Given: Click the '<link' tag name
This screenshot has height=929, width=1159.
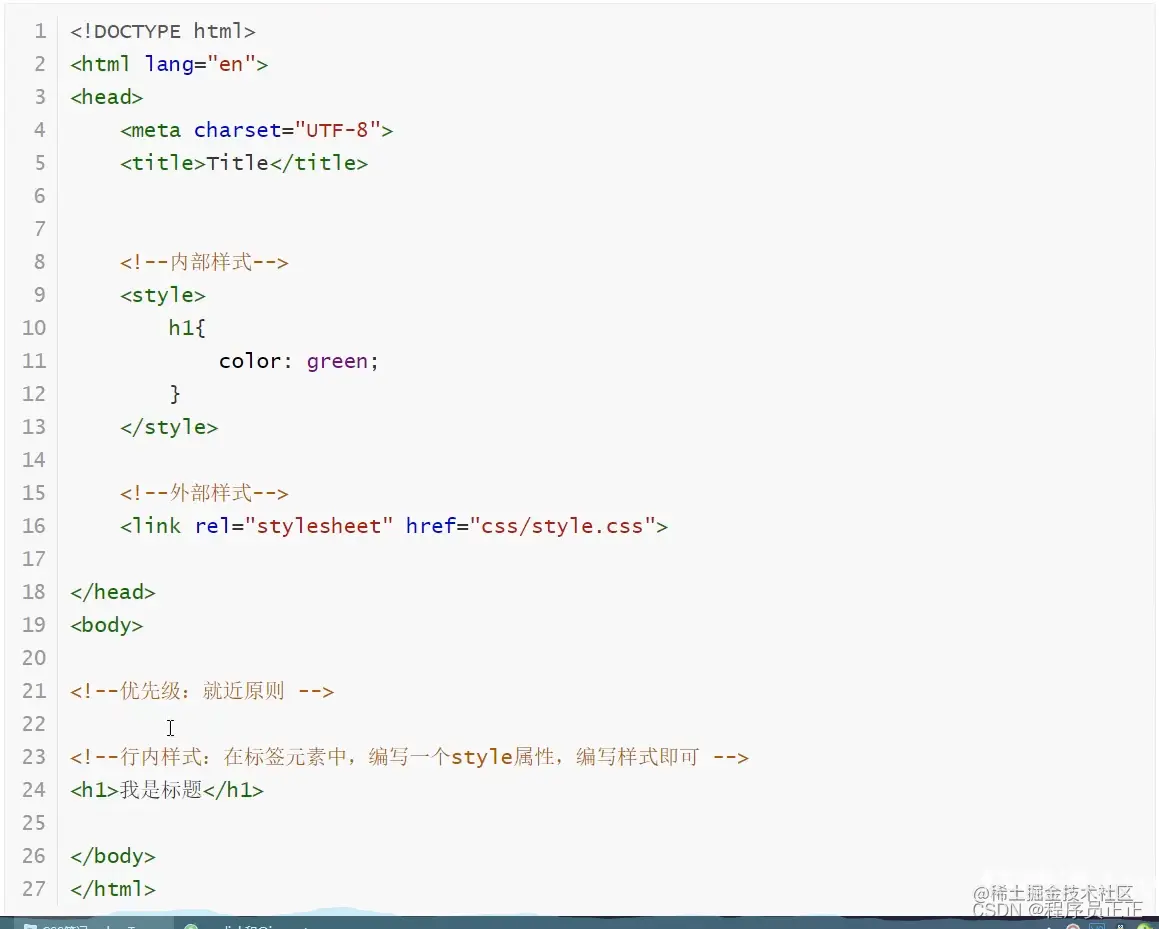Looking at the screenshot, I should [x=150, y=525].
